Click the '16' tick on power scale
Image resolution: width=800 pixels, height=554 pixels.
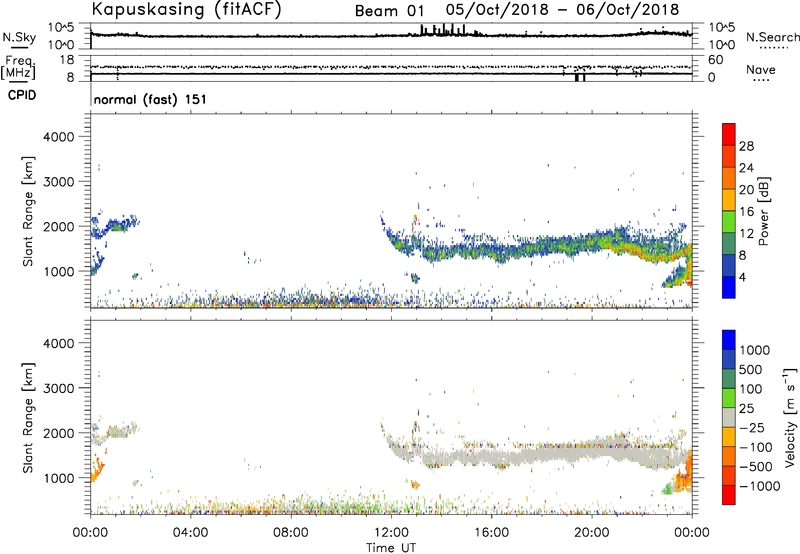coord(746,212)
